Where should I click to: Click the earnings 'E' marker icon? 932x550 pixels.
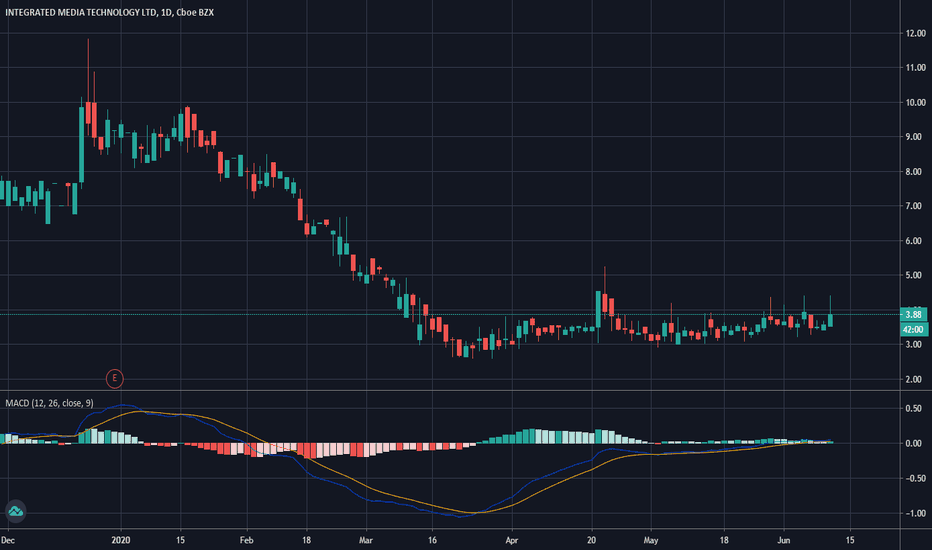[x=115, y=378]
